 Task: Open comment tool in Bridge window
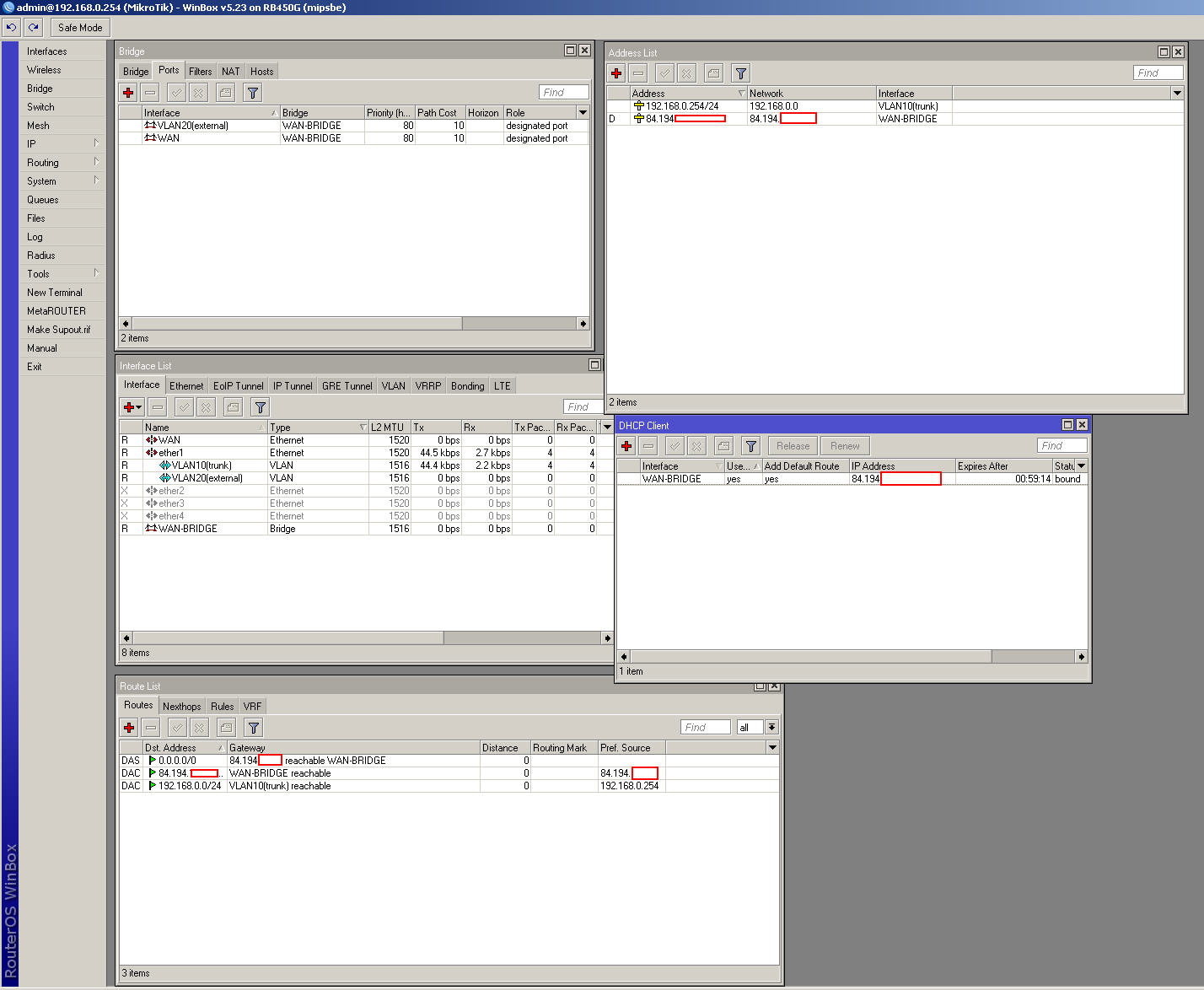[225, 93]
